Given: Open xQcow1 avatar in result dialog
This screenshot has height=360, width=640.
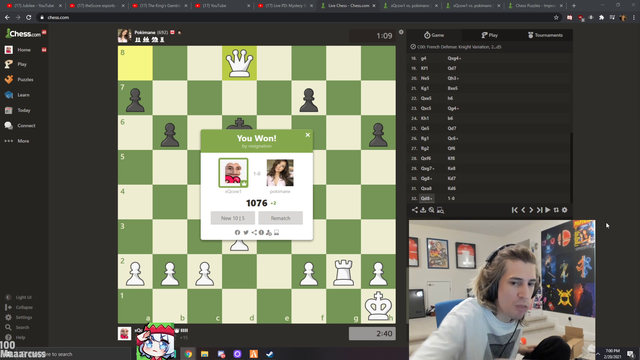Looking at the screenshot, I should 233,173.
